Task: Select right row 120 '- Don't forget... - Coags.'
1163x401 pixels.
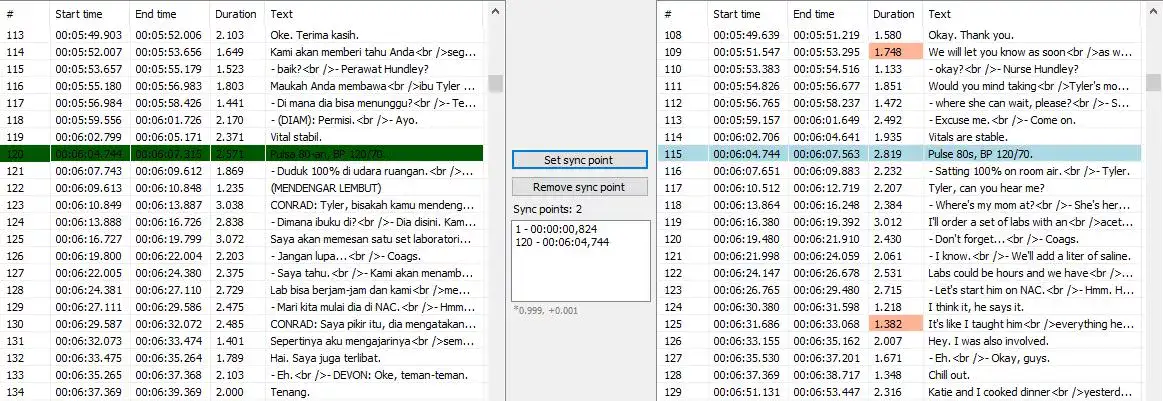Action: click(900, 239)
